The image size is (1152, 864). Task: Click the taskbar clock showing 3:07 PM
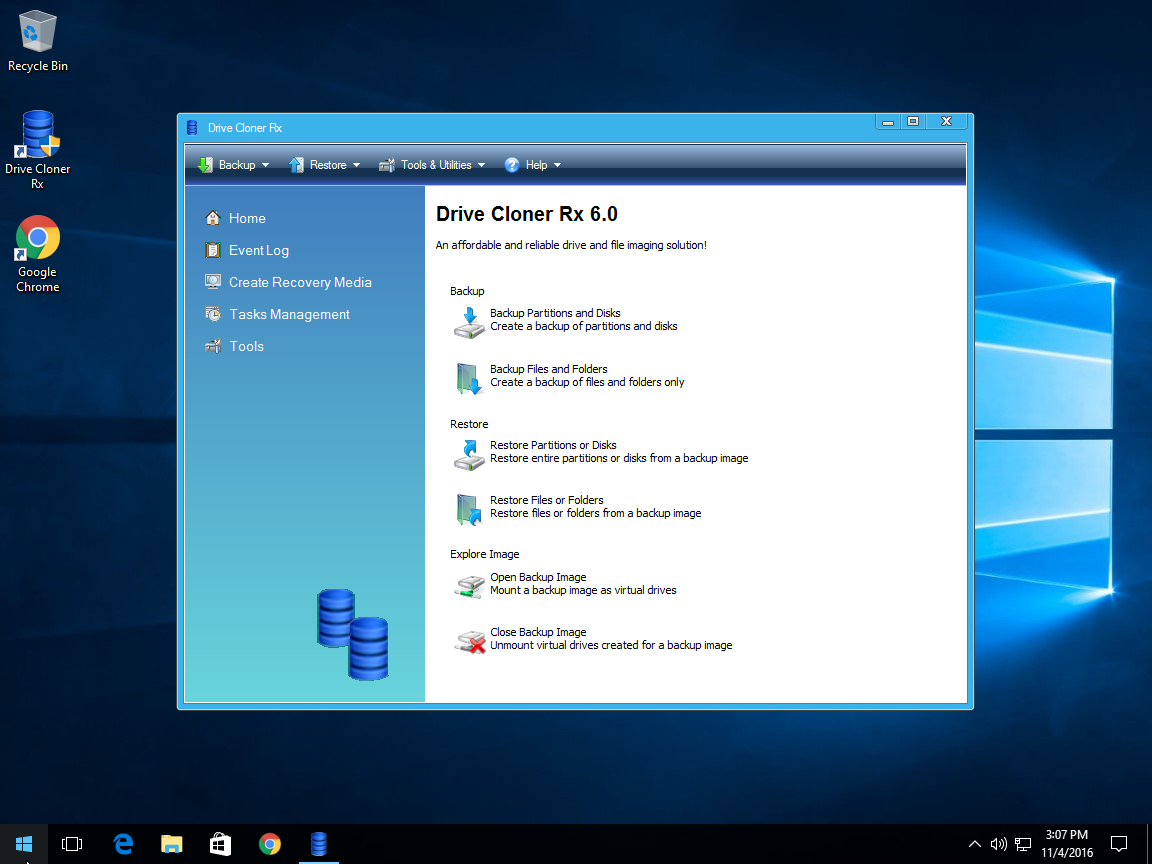[x=1067, y=844]
